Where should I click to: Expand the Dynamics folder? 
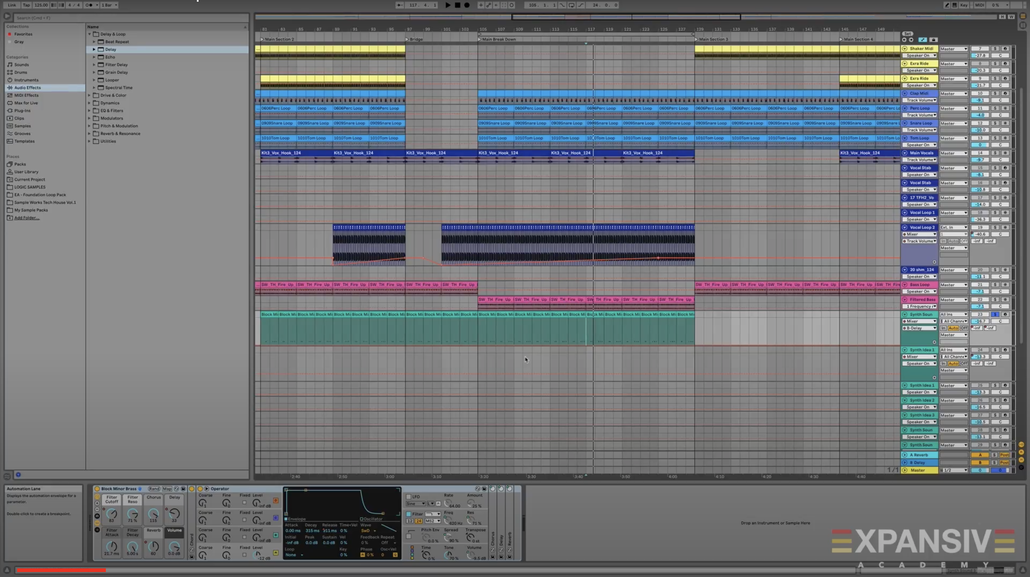coord(90,103)
